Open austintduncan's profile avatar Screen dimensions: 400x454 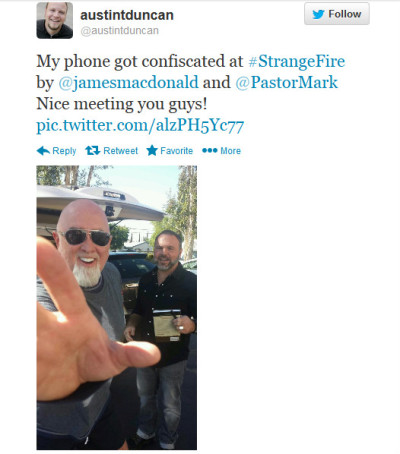pos(55,21)
